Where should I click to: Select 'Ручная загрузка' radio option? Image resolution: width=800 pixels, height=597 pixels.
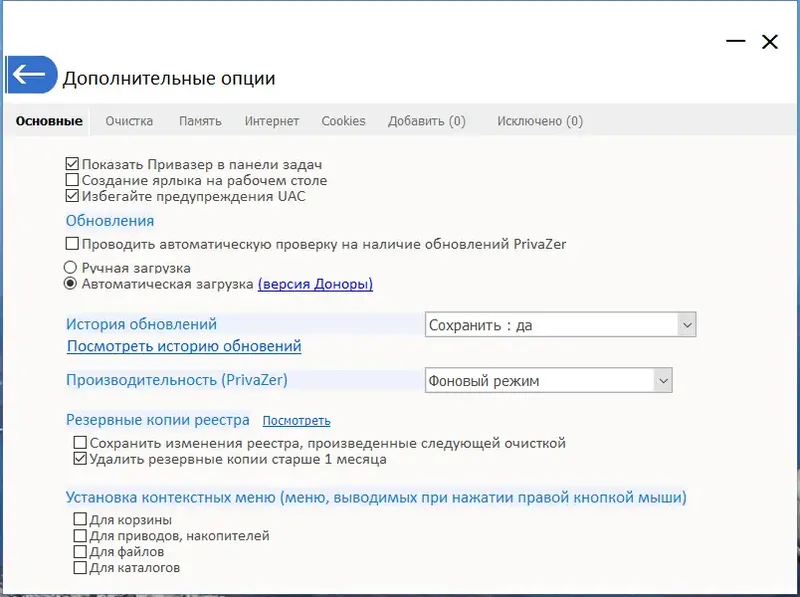coord(70,267)
